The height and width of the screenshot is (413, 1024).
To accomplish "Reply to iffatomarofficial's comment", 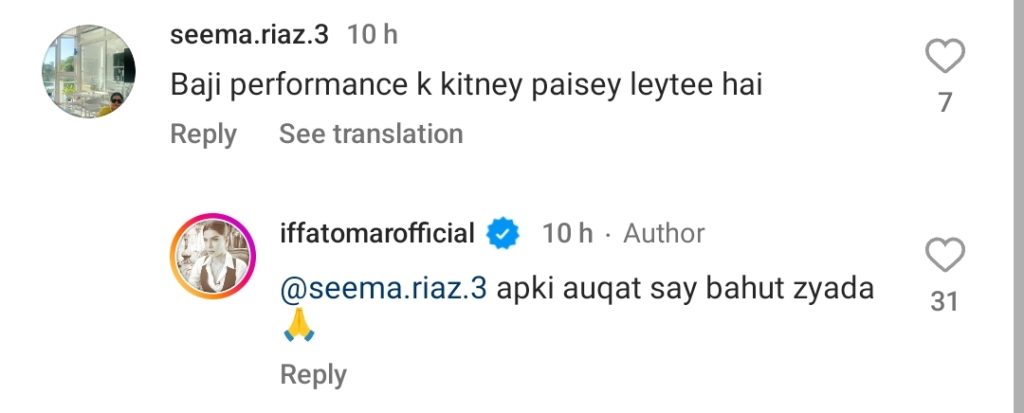I will pyautogui.click(x=313, y=375).
